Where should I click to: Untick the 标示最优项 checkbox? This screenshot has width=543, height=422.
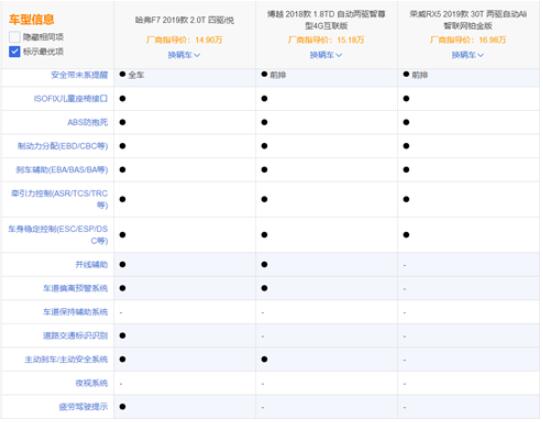[x=15, y=52]
